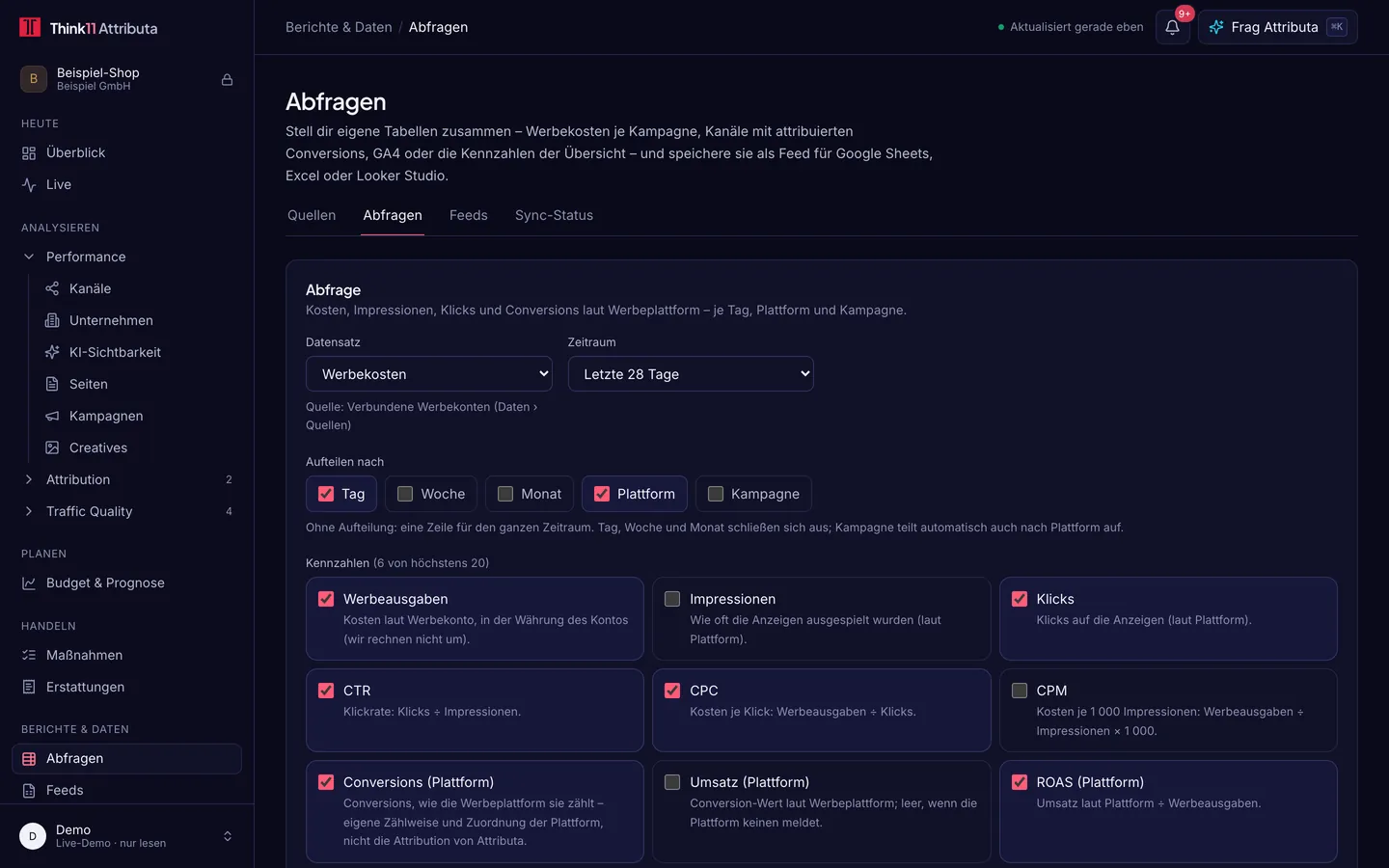This screenshot has width=1389, height=868.
Task: Enable the Umsatz (Plattform) metric
Action: pyautogui.click(x=672, y=782)
